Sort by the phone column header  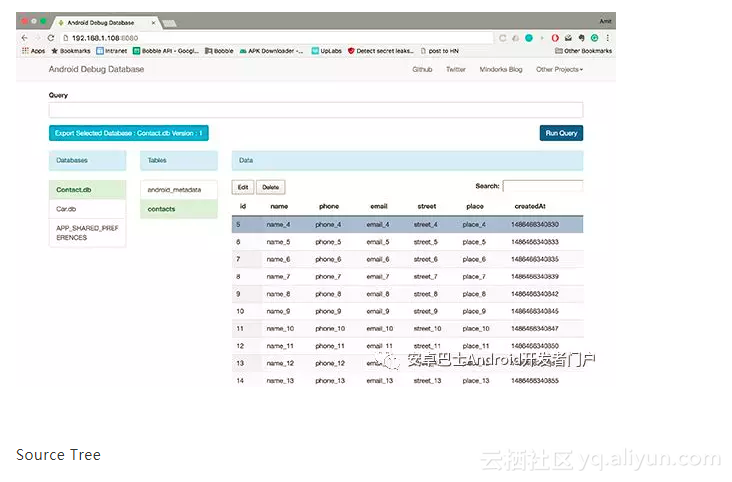[329, 206]
